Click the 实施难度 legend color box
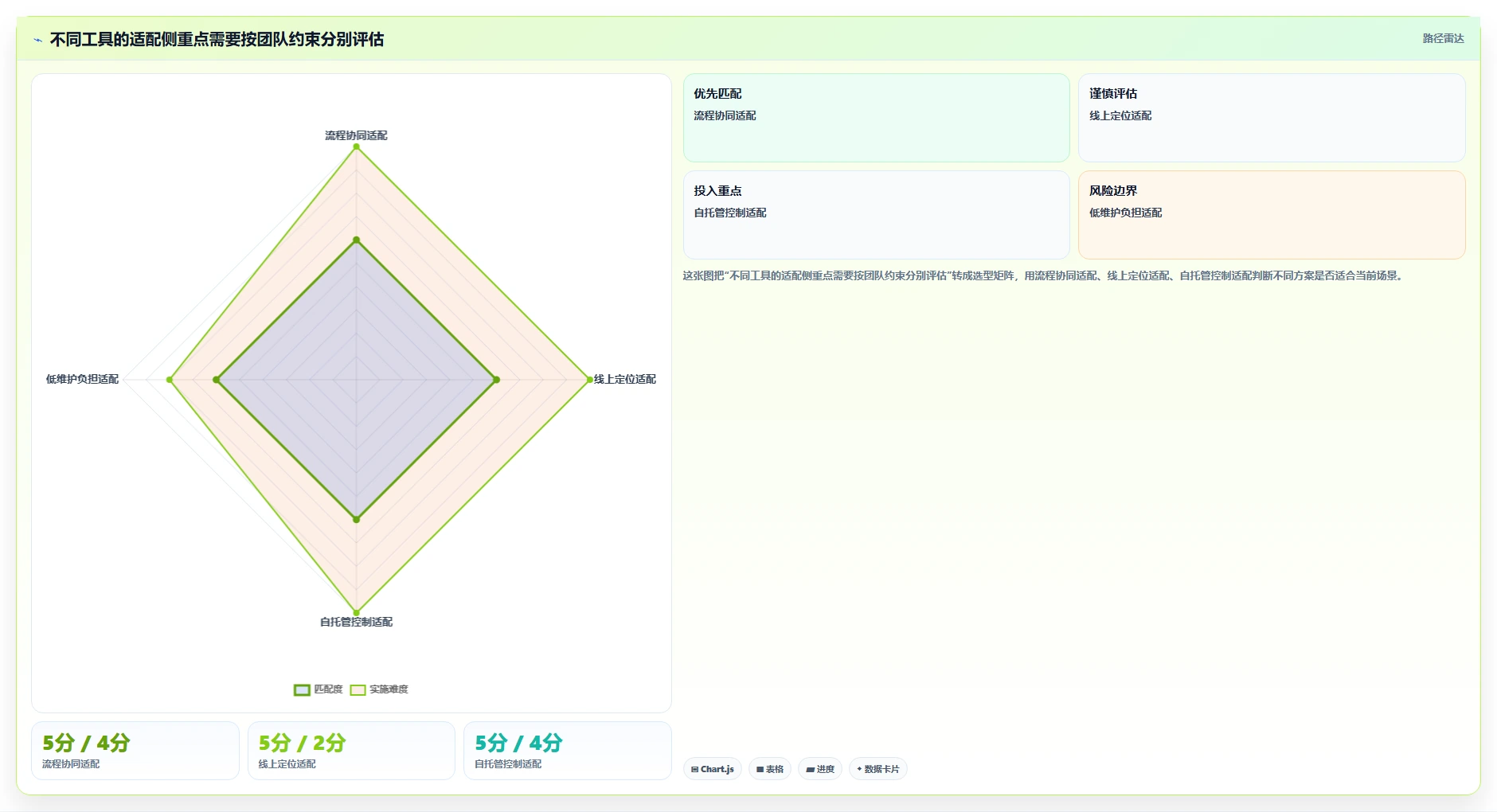Viewport: 1497px width, 812px height. pos(358,690)
